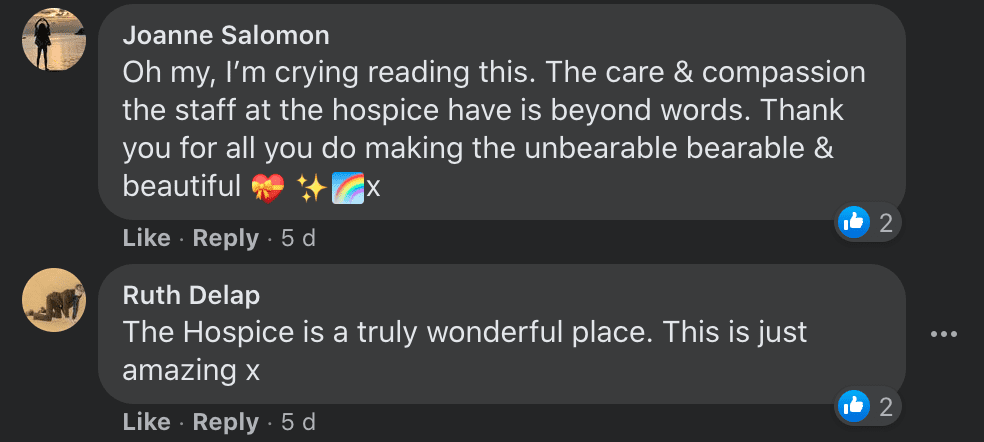Click the Joanne Salomon name link
The image size is (984, 442).
pos(226,36)
